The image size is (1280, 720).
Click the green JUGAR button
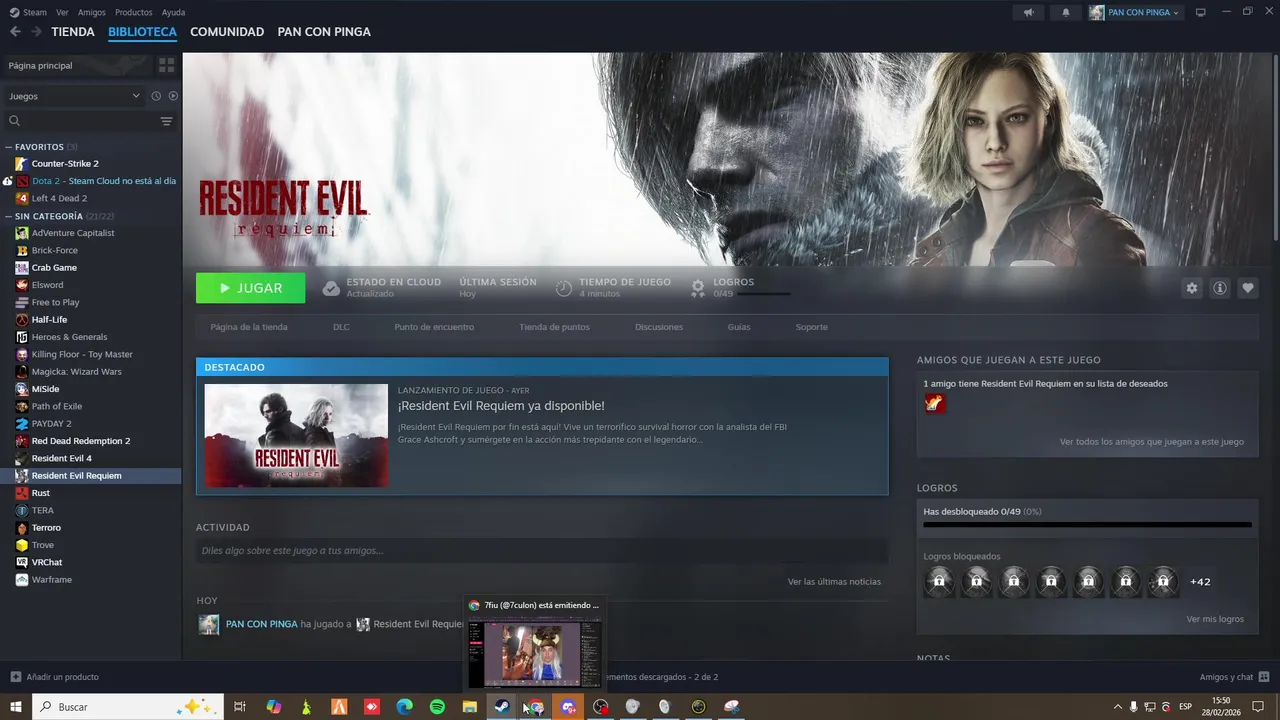tap(251, 288)
